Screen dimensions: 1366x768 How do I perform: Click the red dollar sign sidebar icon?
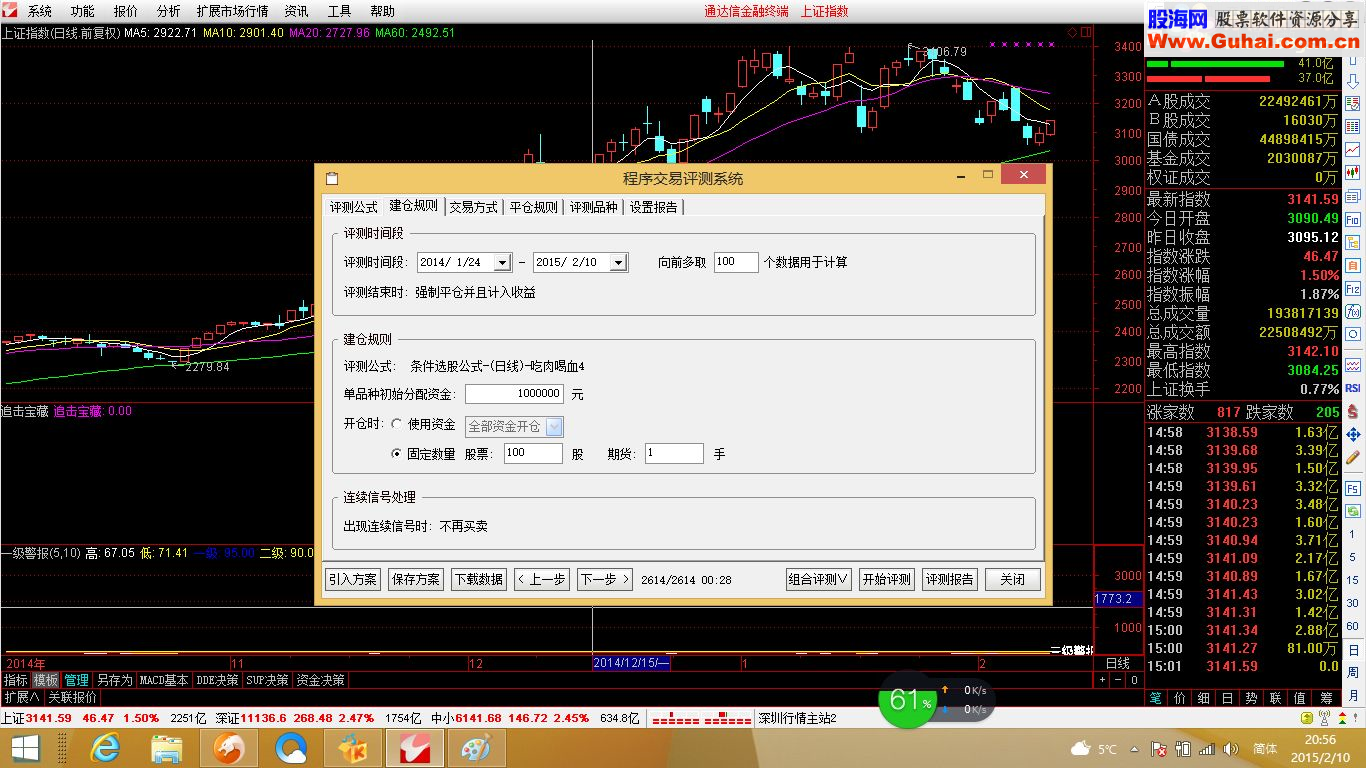coord(1353,411)
